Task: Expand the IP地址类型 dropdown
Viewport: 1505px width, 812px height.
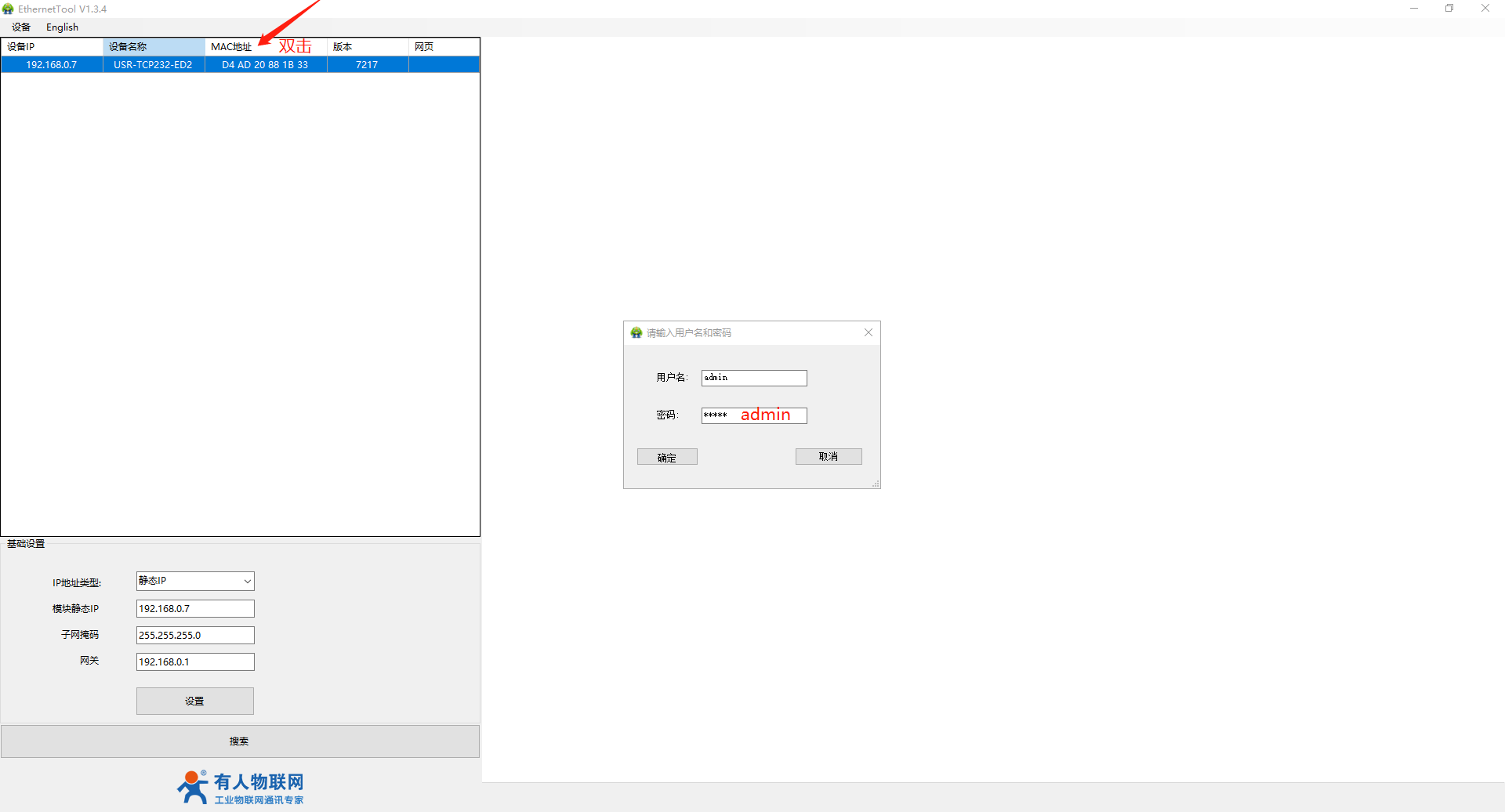Action: [247, 582]
